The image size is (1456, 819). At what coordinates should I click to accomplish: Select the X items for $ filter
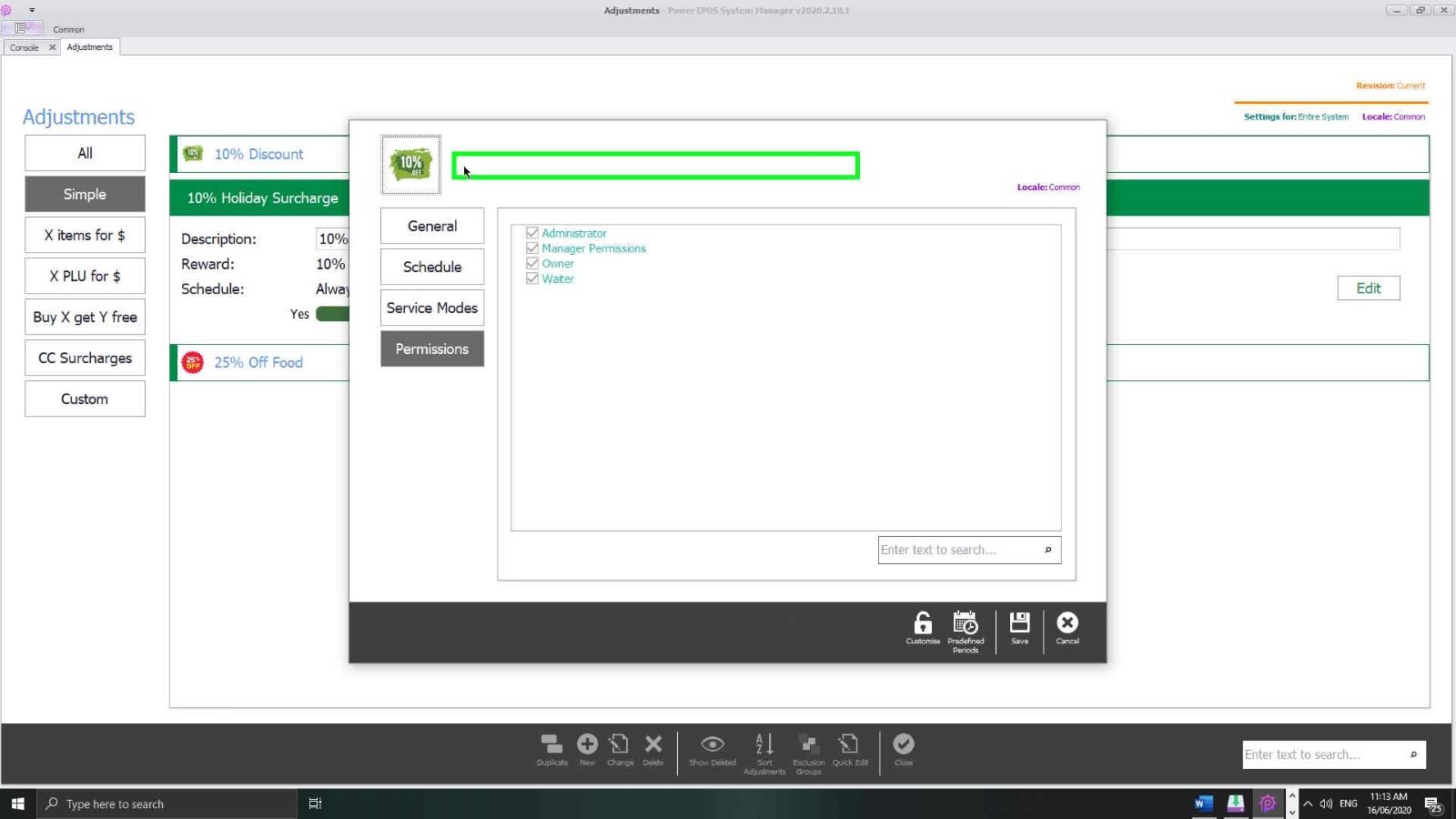coord(85,235)
